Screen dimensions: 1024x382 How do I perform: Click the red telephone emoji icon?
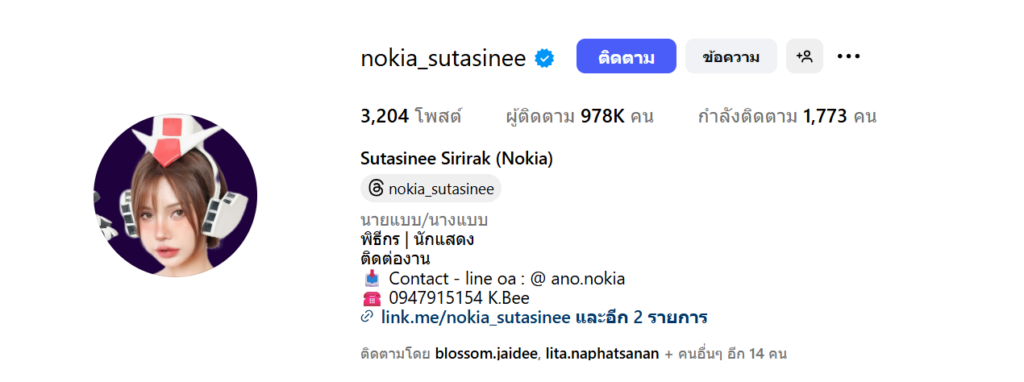pyautogui.click(x=371, y=298)
